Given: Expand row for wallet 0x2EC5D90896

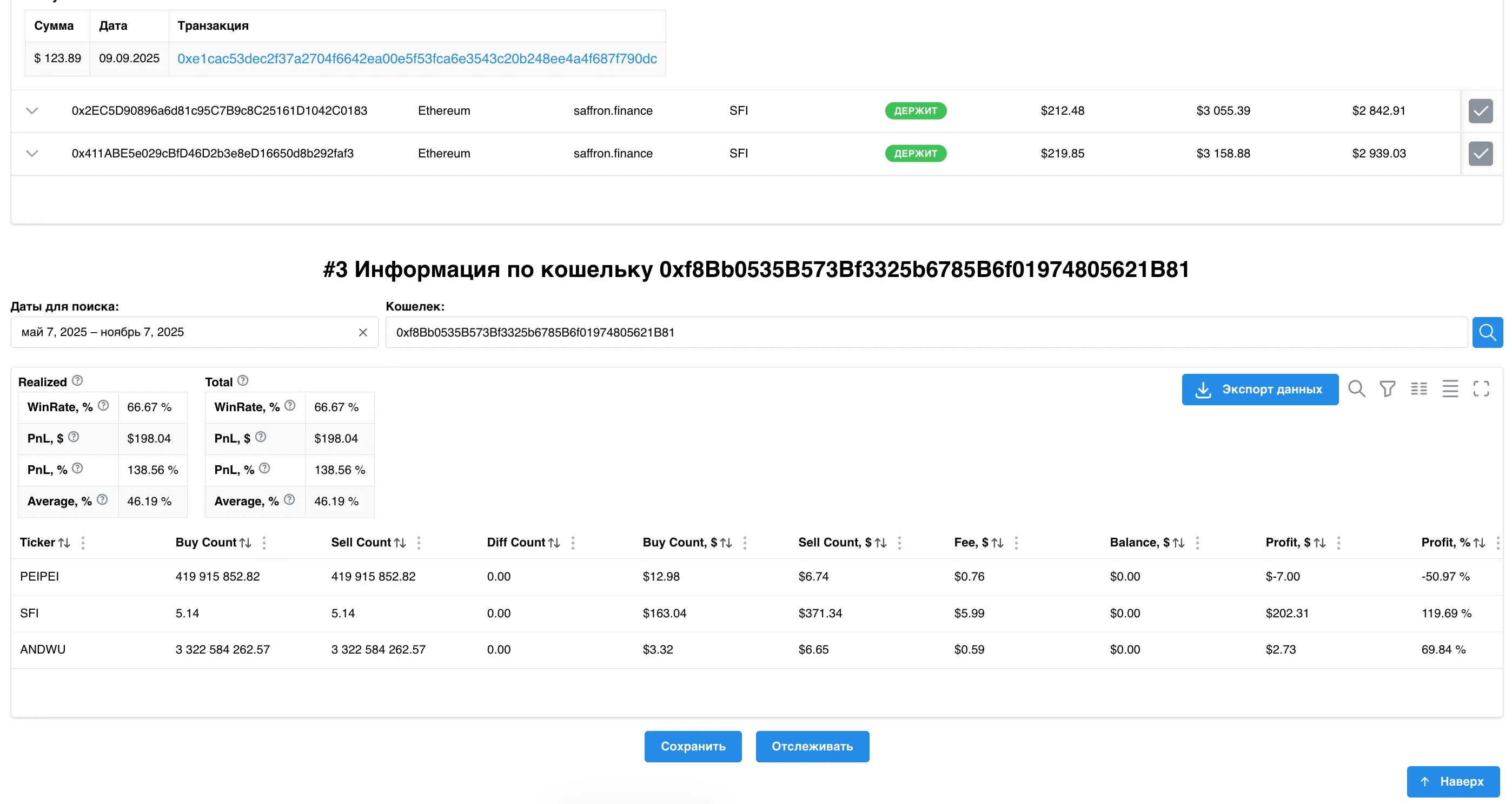Looking at the screenshot, I should pos(32,111).
